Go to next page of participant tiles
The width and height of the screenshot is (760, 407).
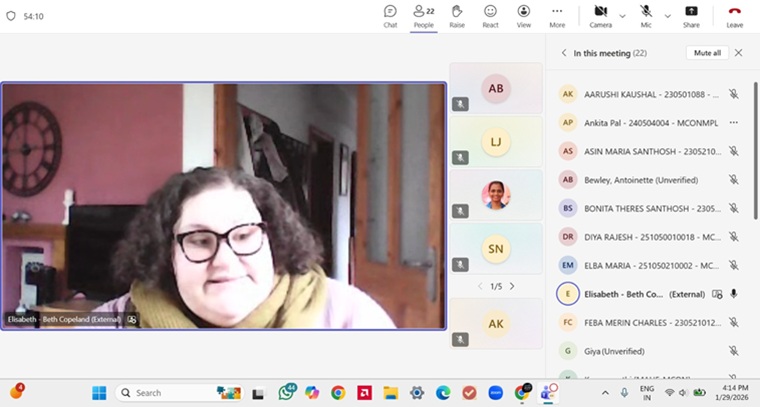[512, 286]
